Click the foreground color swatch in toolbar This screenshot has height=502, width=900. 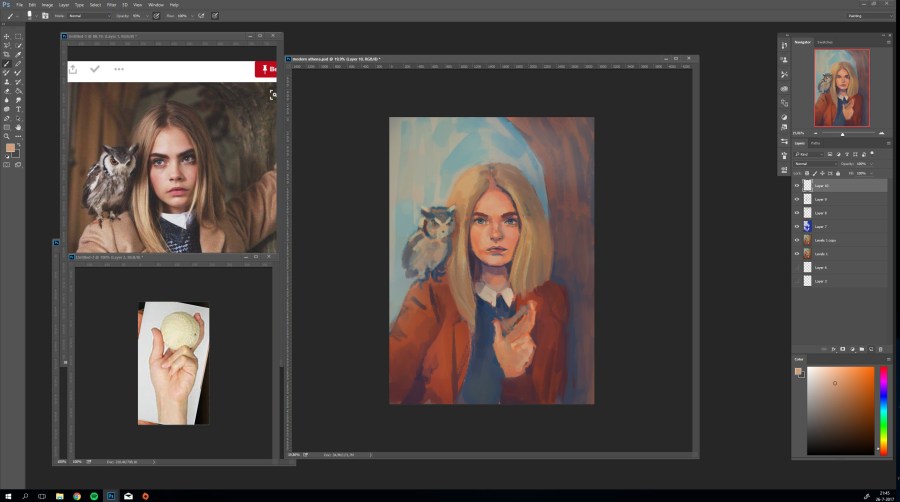click(10, 148)
